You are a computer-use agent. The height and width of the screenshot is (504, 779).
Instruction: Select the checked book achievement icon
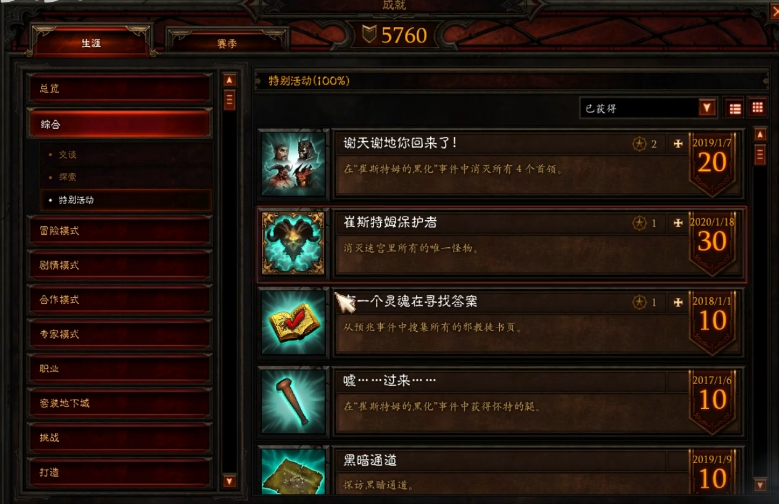click(x=293, y=322)
